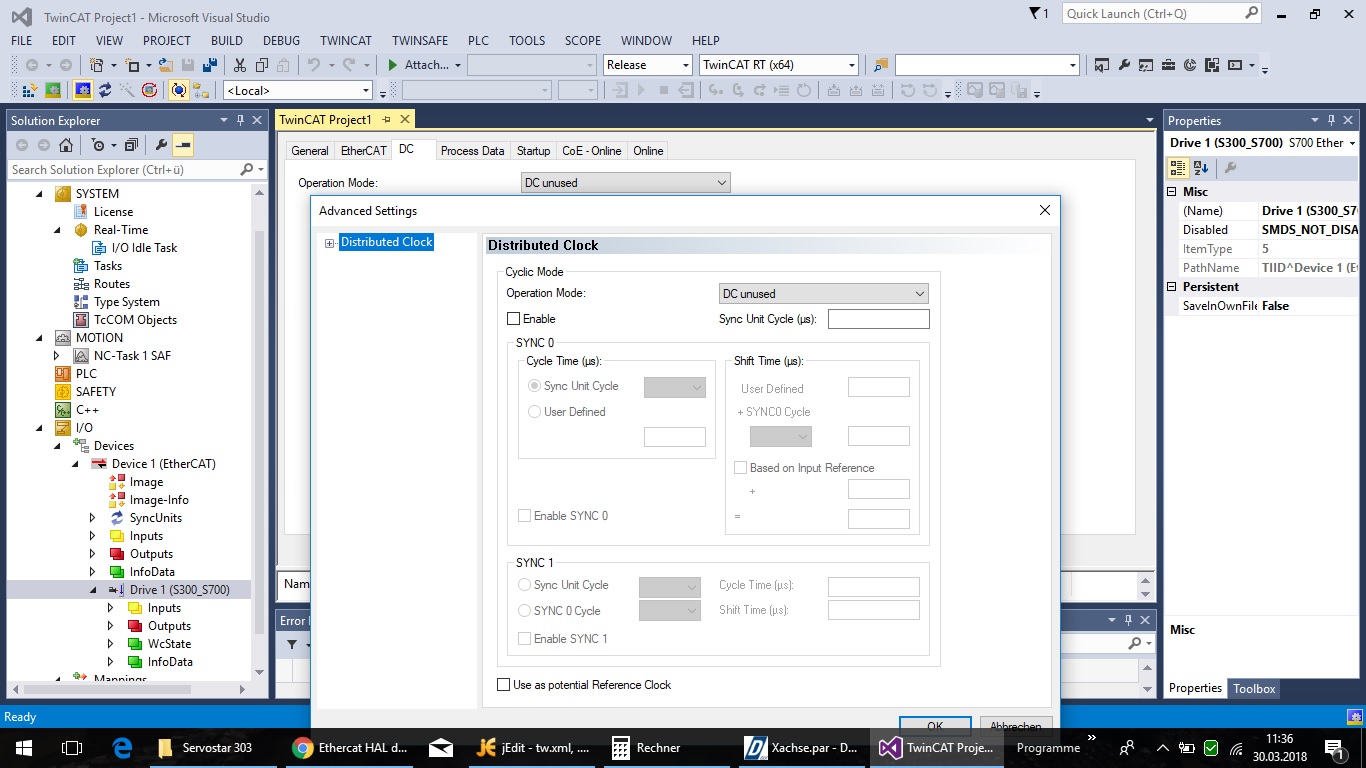Open the TWINSAFE menu
The height and width of the screenshot is (768, 1366).
click(420, 41)
